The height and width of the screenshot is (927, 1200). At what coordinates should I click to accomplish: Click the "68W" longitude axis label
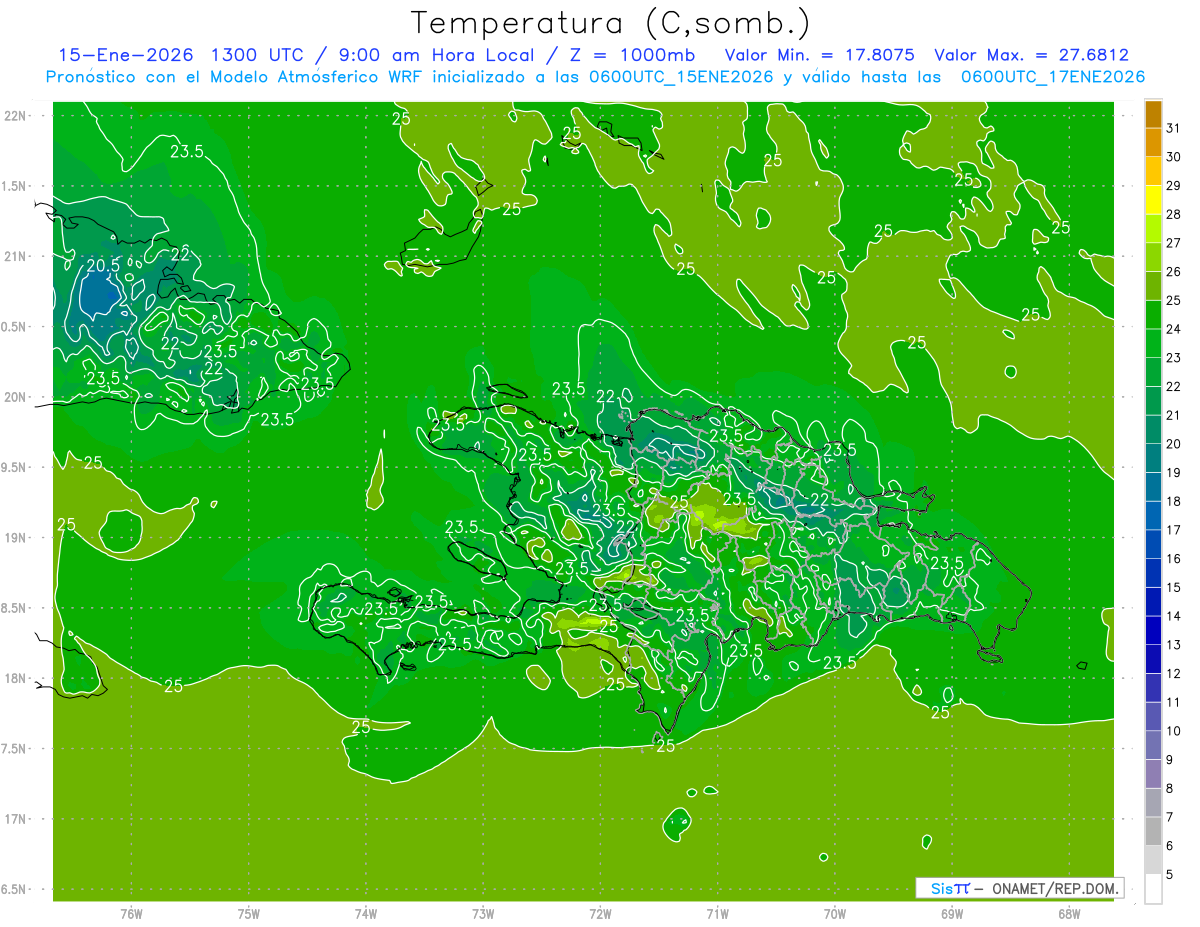coord(1069,913)
